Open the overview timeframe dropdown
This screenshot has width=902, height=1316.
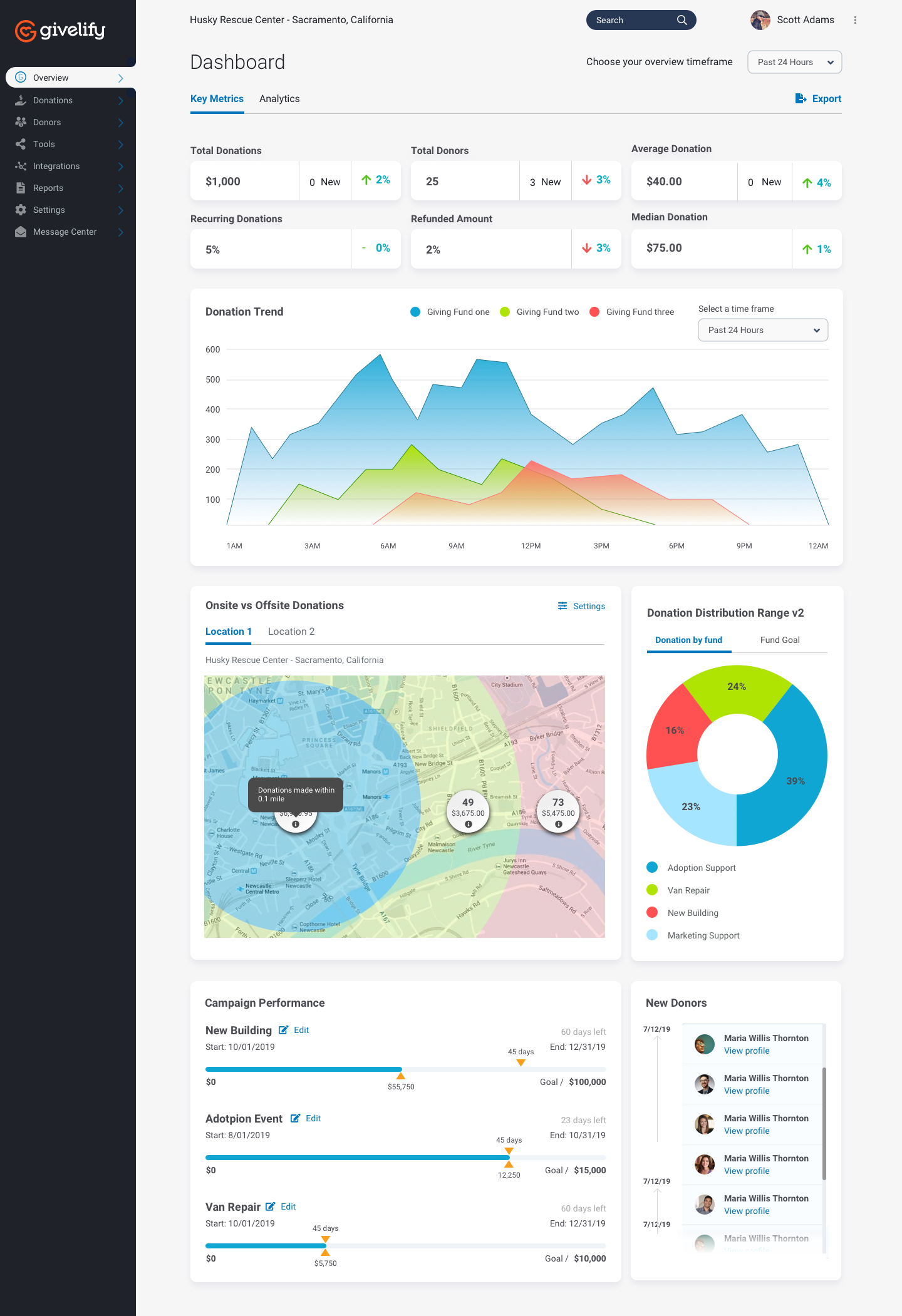794,62
